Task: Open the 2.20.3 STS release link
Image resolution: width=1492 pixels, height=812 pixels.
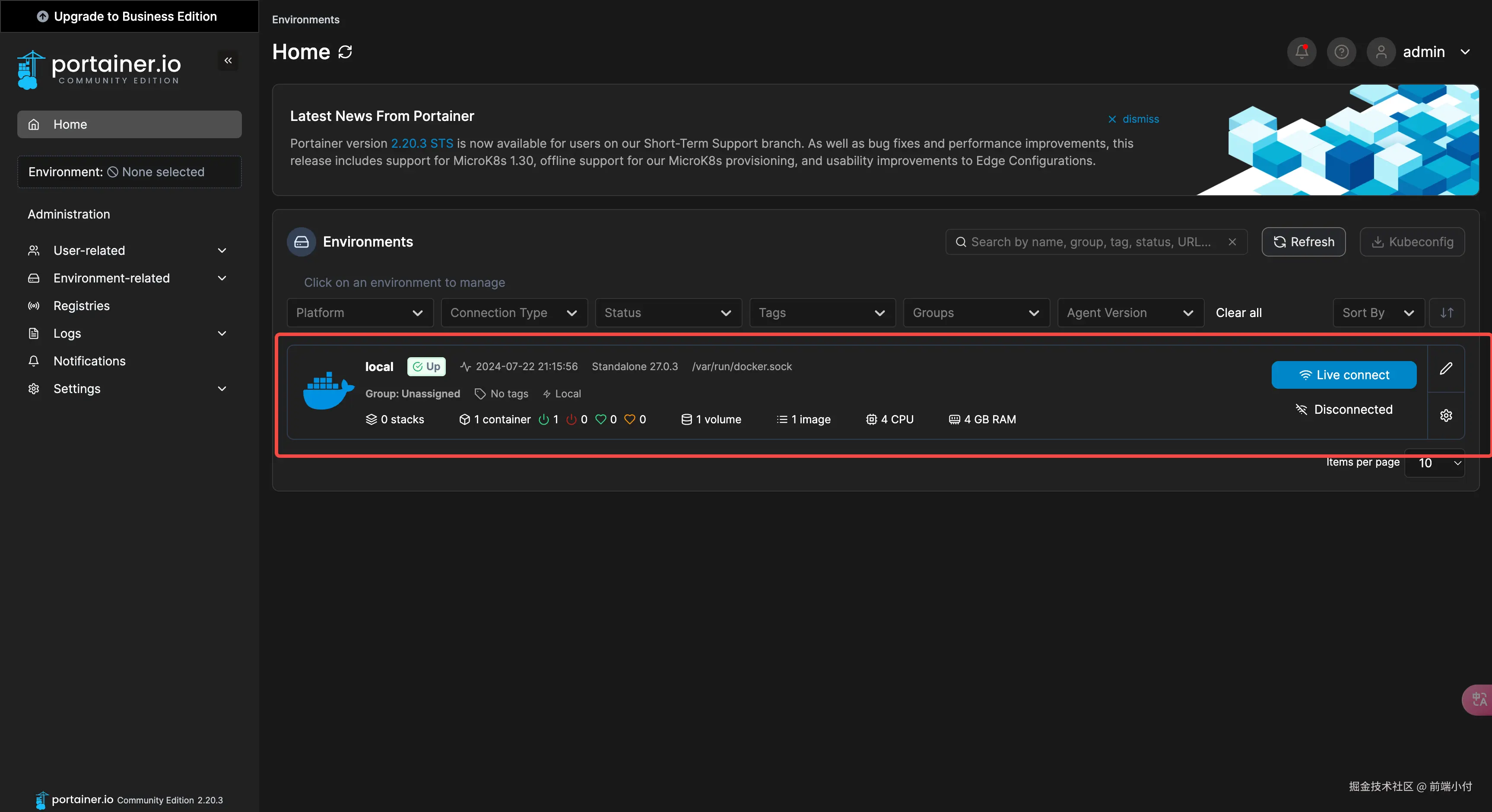Action: coord(422,144)
